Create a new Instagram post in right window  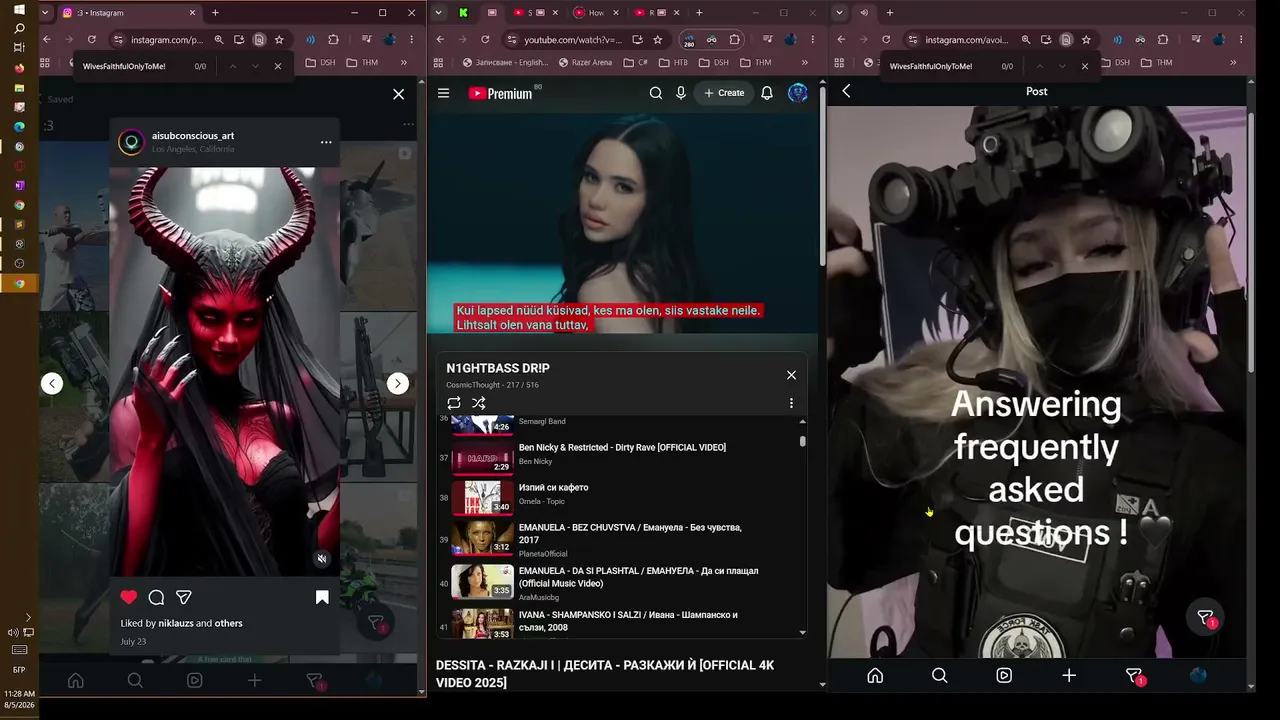(x=1069, y=676)
